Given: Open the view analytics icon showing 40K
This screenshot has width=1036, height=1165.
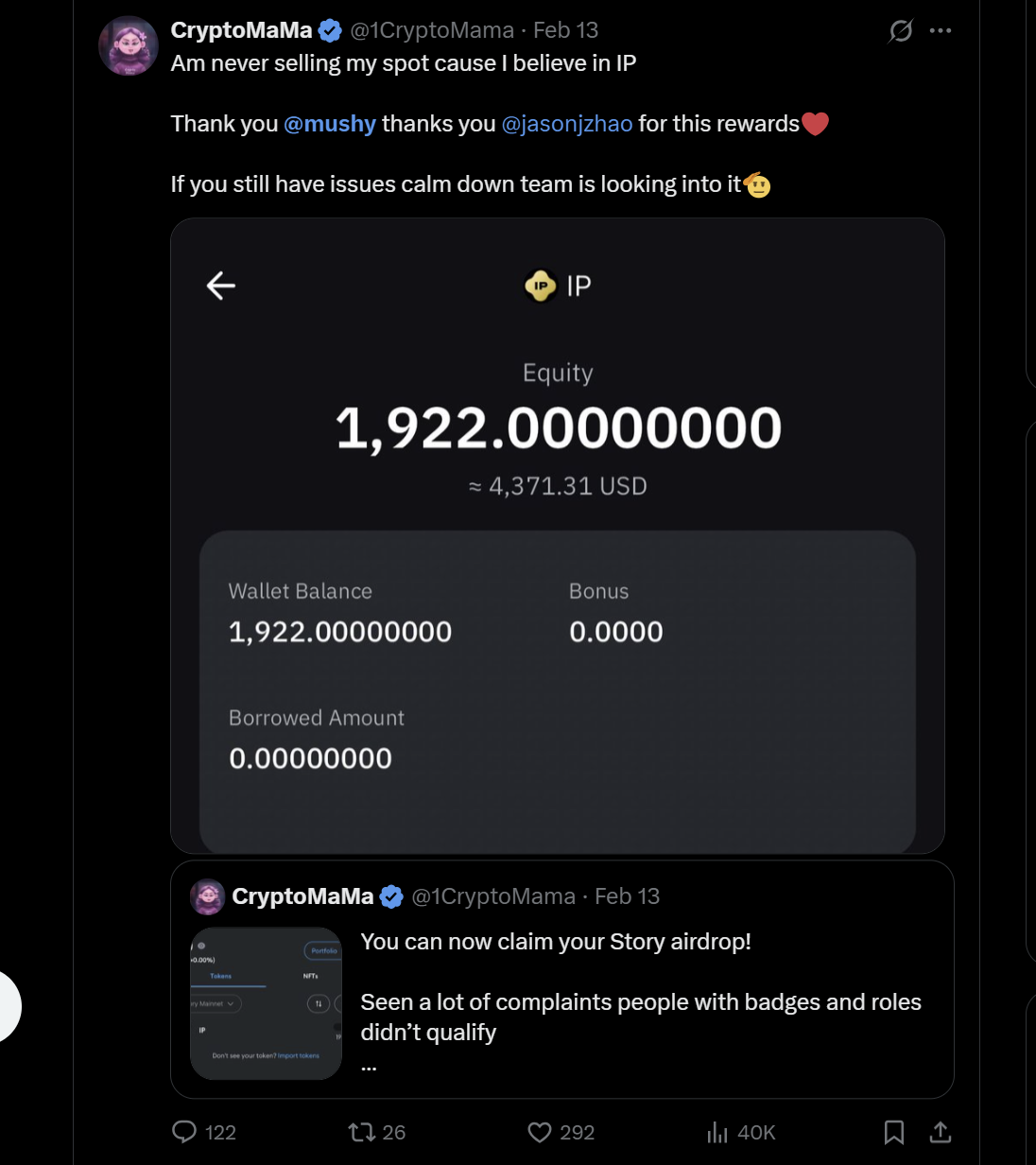Looking at the screenshot, I should pos(717,1132).
